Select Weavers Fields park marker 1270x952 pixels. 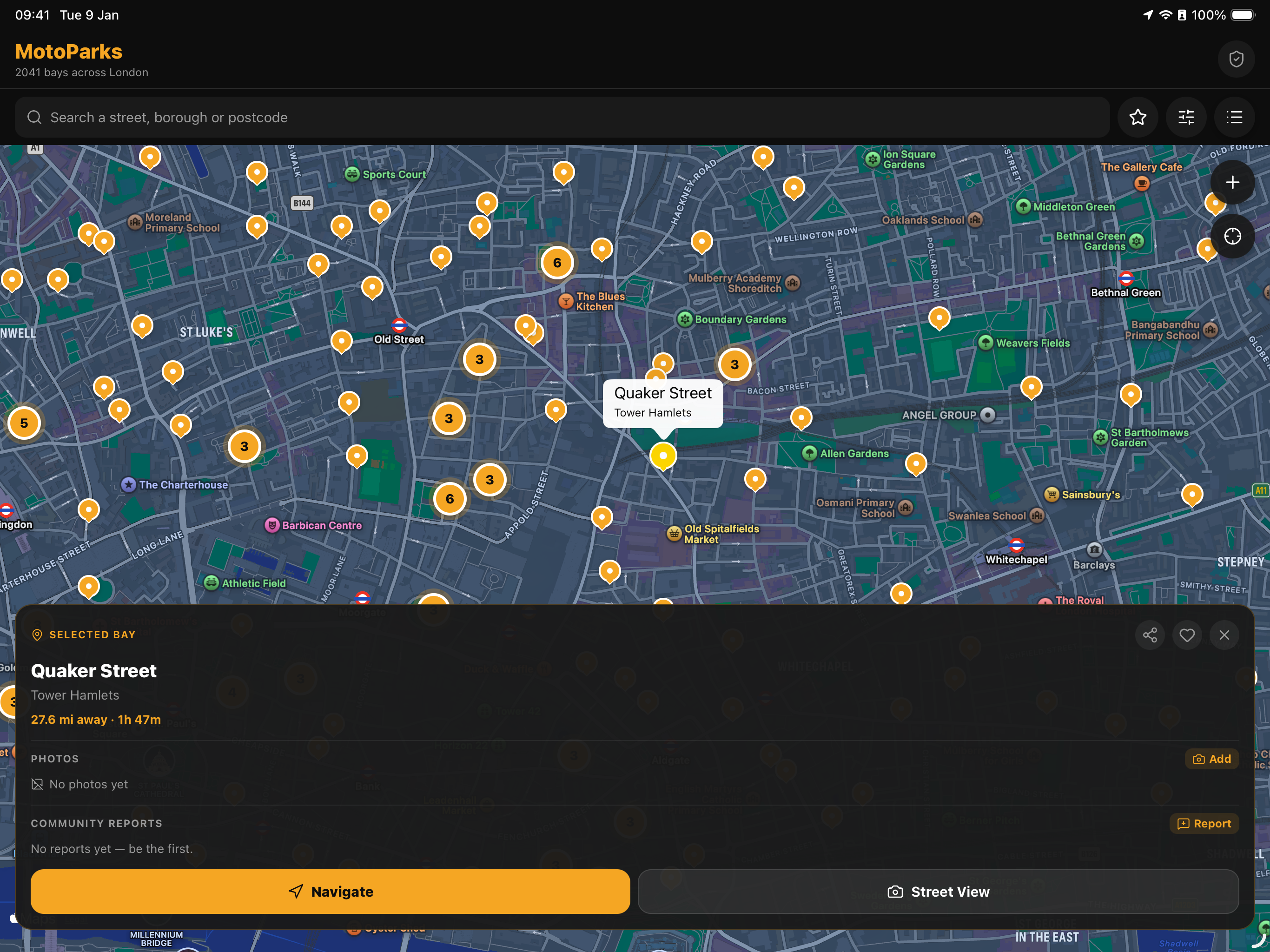[x=986, y=343]
